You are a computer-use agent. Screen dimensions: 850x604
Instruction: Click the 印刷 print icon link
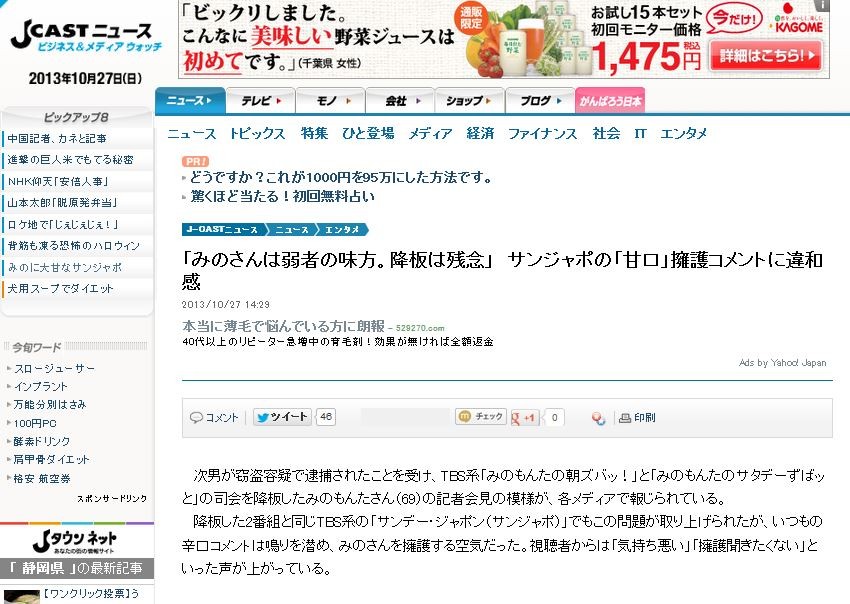(x=638, y=417)
